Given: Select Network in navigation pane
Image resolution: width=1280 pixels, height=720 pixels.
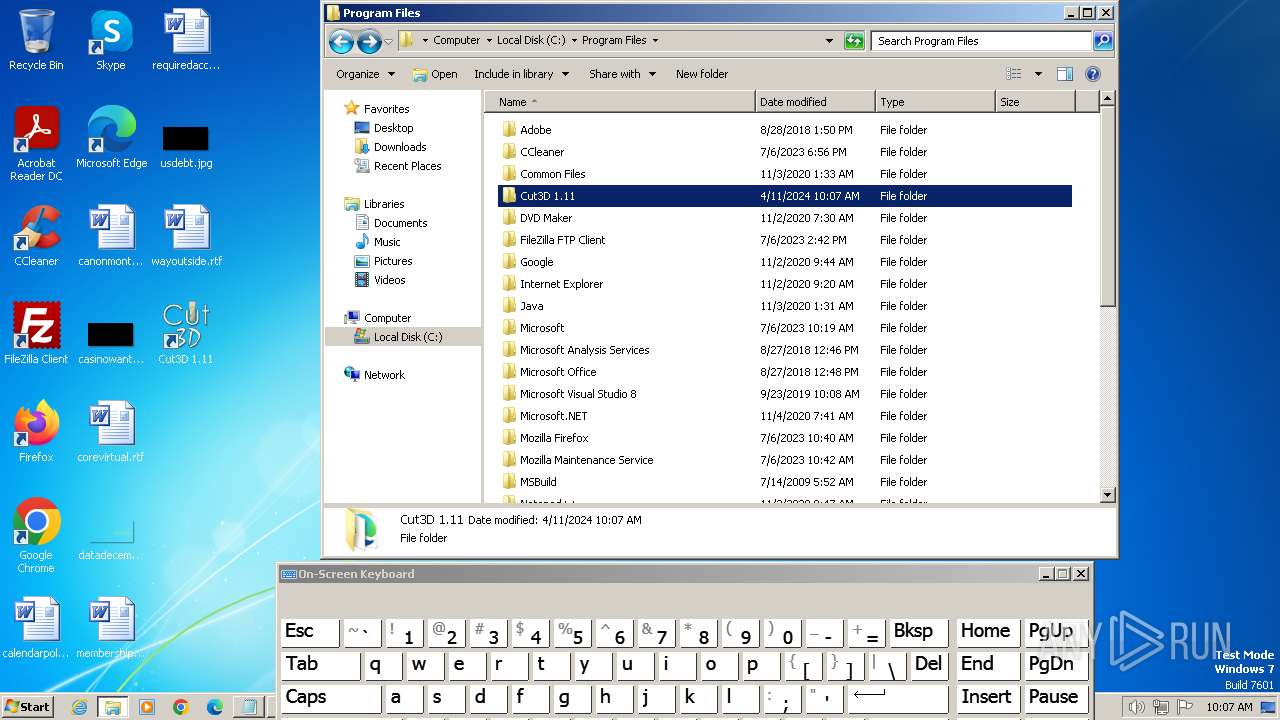Looking at the screenshot, I should click(384, 375).
